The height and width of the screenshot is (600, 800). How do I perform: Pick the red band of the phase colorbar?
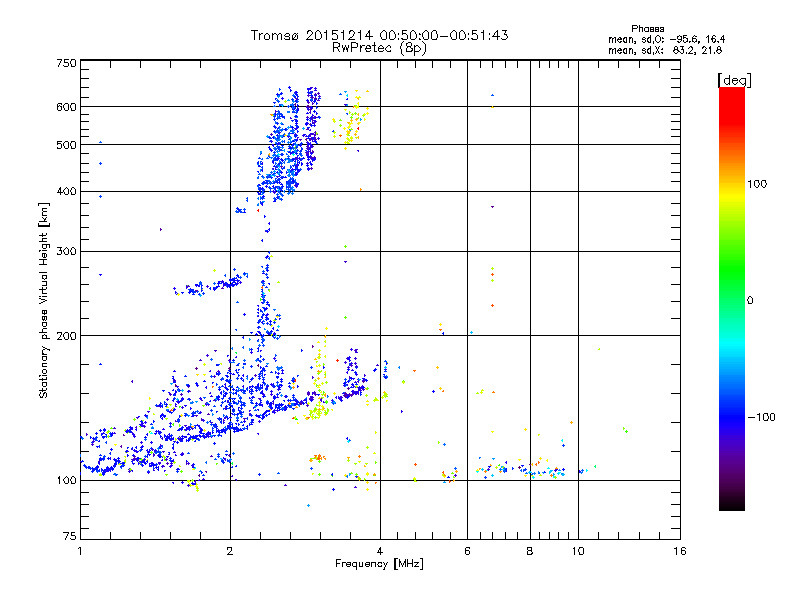(x=732, y=107)
